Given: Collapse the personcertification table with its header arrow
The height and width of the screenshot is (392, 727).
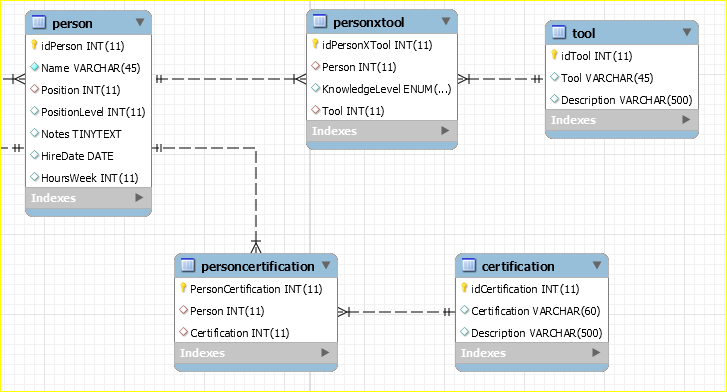Looking at the screenshot, I should tap(326, 265).
